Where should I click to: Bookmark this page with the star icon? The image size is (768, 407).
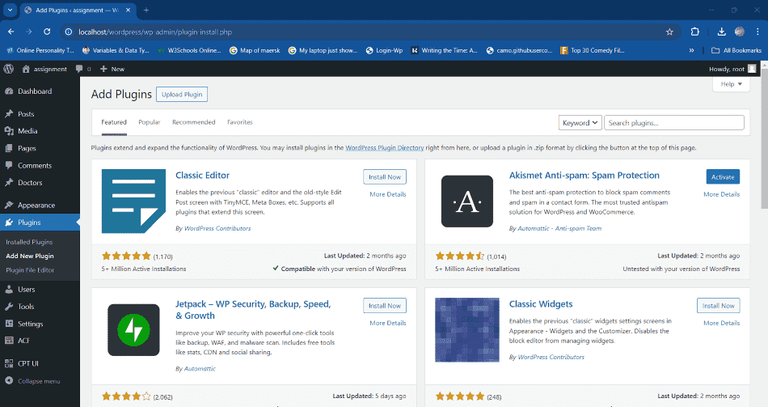coord(670,32)
